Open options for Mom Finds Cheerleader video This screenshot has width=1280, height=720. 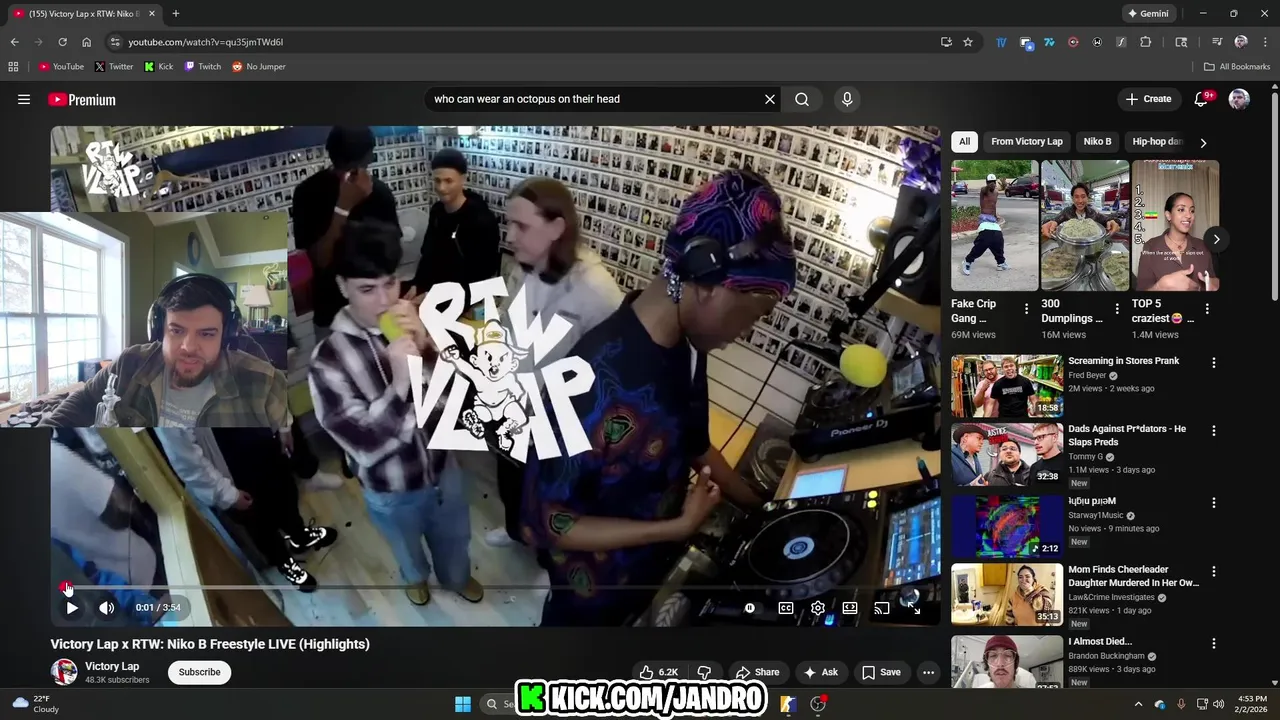pos(1214,572)
